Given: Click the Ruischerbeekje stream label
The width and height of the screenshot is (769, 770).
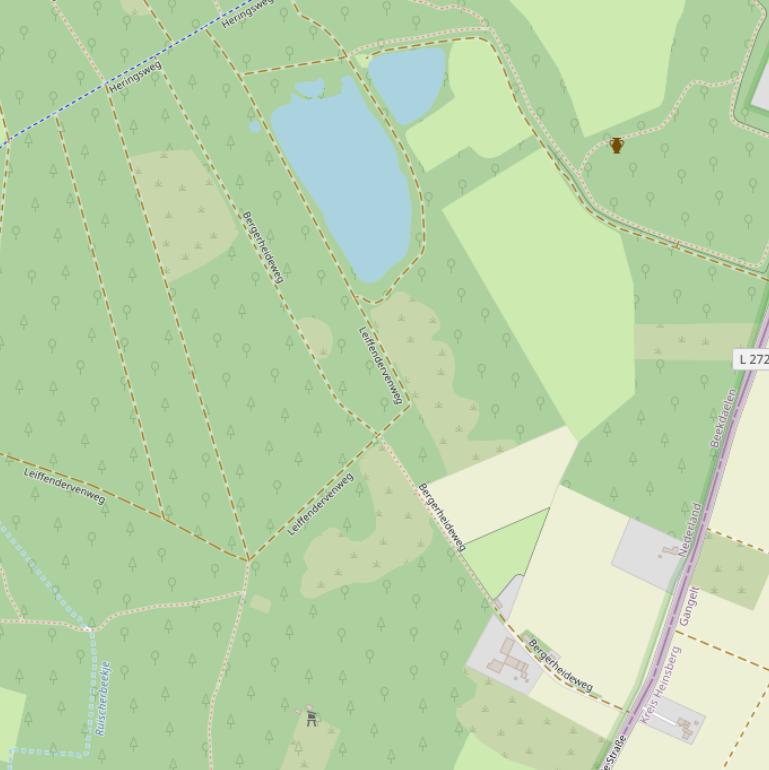Looking at the screenshot, I should tap(103, 698).
